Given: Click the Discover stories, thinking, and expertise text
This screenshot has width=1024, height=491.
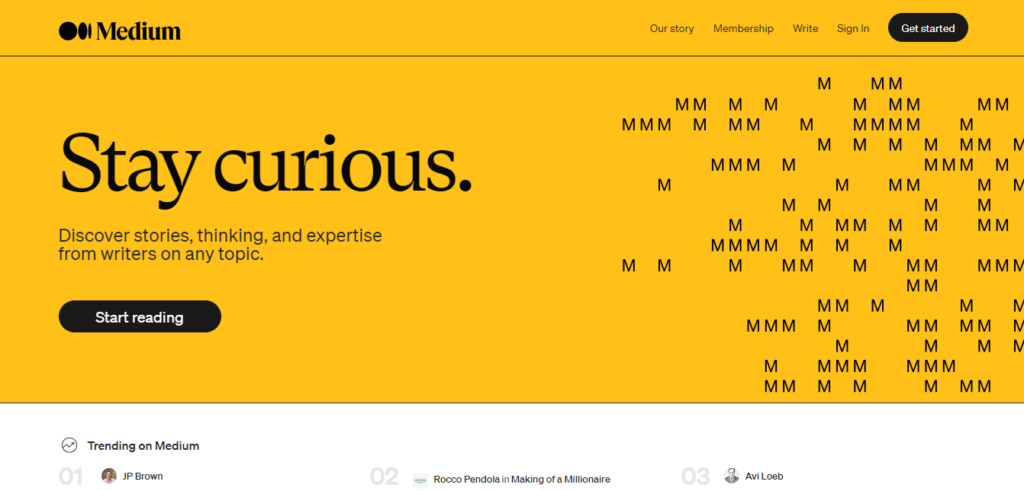Looking at the screenshot, I should point(220,244).
